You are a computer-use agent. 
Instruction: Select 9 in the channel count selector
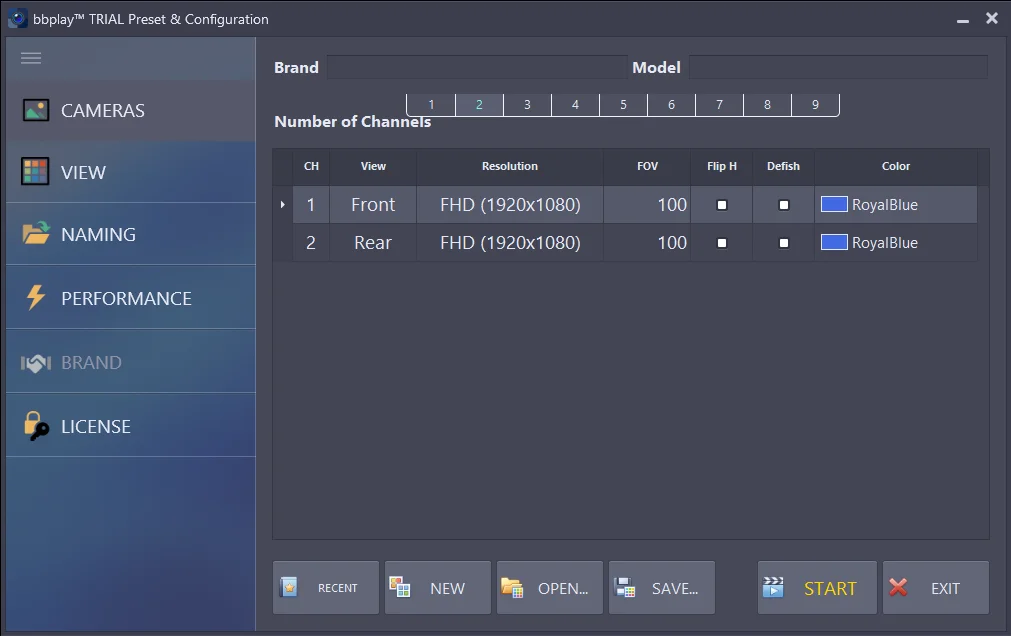click(x=815, y=105)
